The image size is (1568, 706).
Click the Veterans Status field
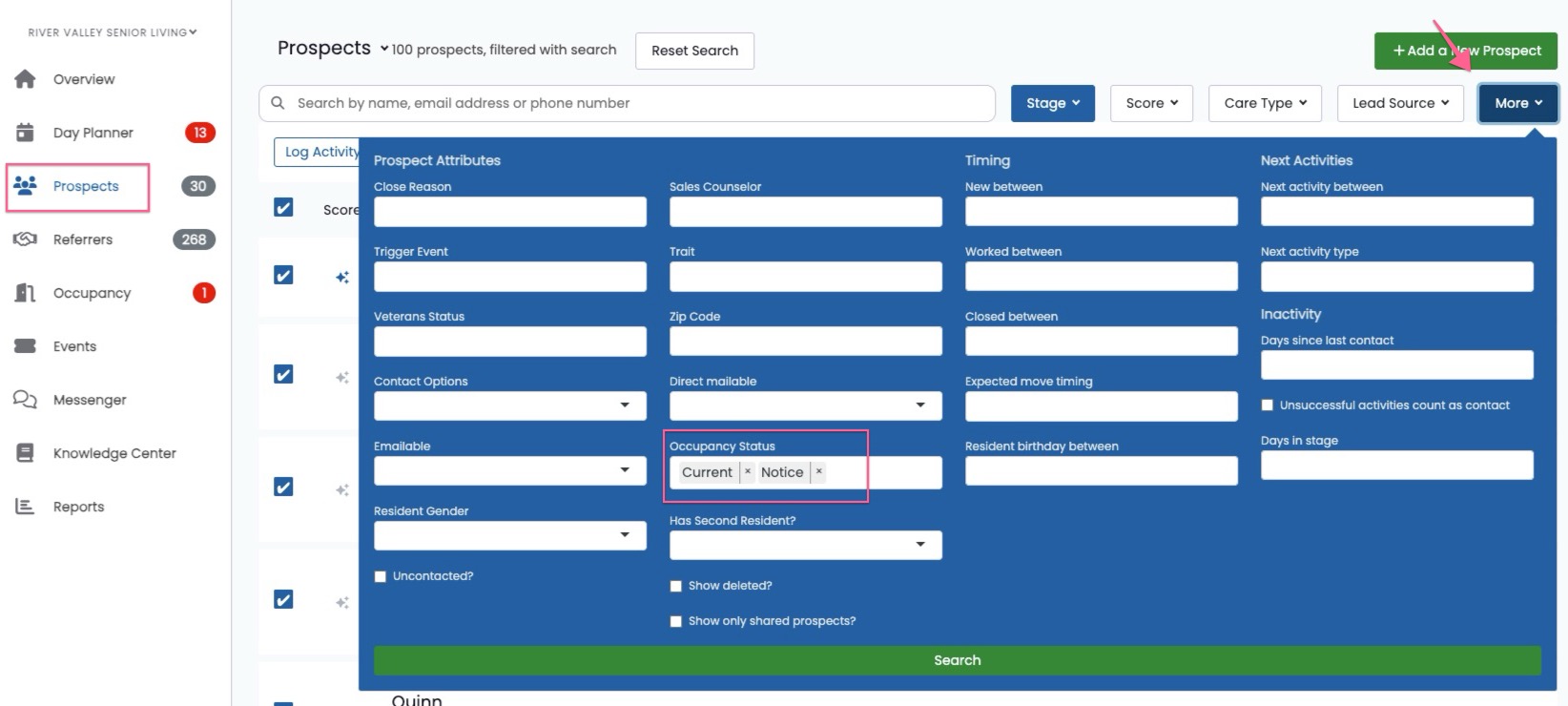tap(510, 342)
